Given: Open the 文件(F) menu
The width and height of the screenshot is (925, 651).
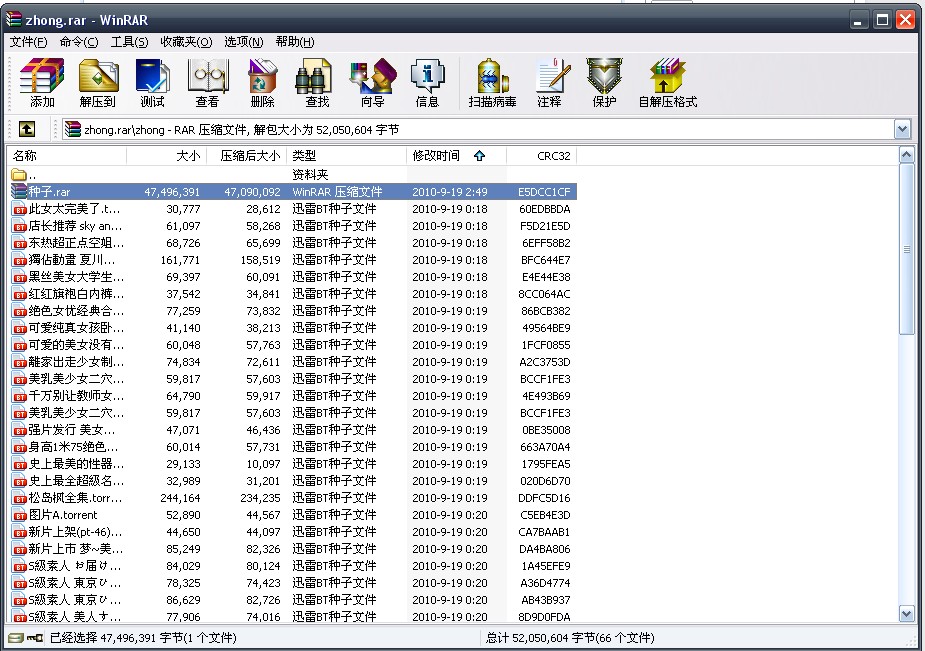Looking at the screenshot, I should [28, 42].
